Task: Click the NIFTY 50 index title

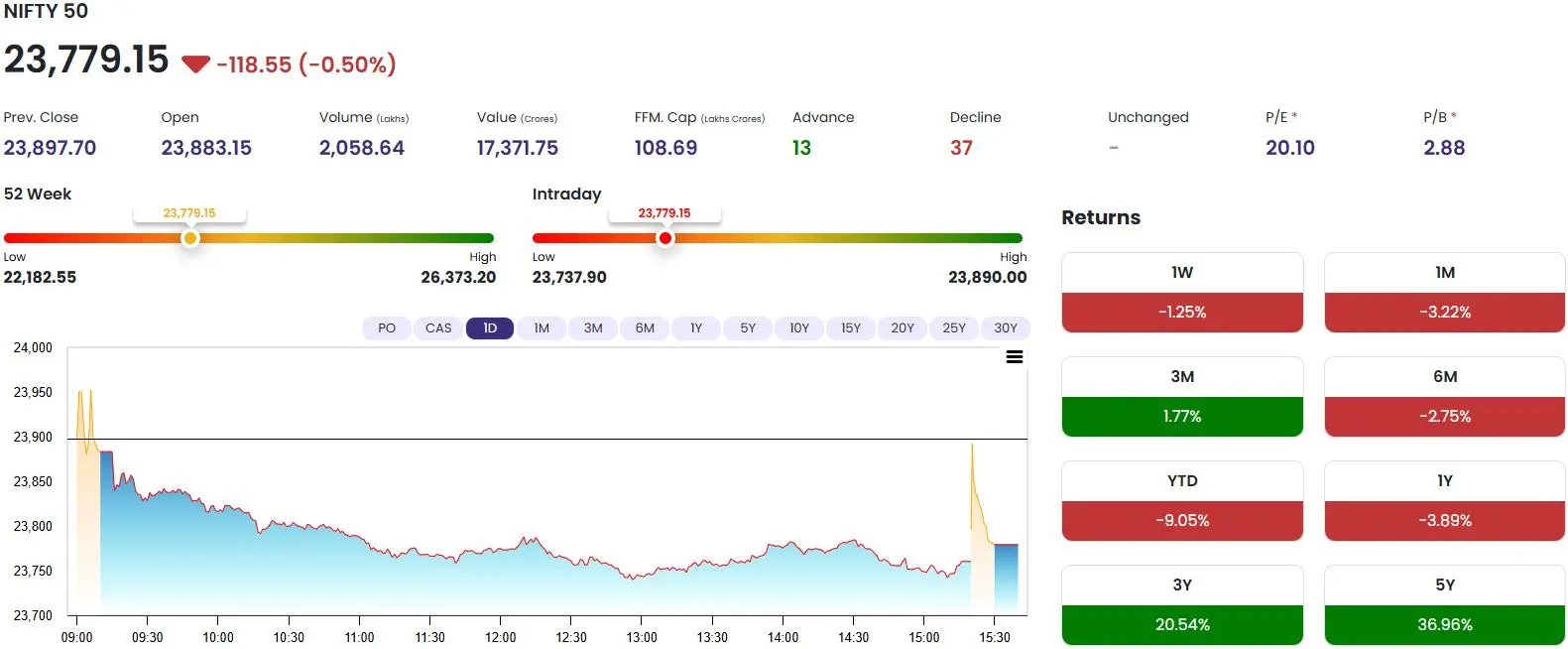Action: click(x=46, y=11)
